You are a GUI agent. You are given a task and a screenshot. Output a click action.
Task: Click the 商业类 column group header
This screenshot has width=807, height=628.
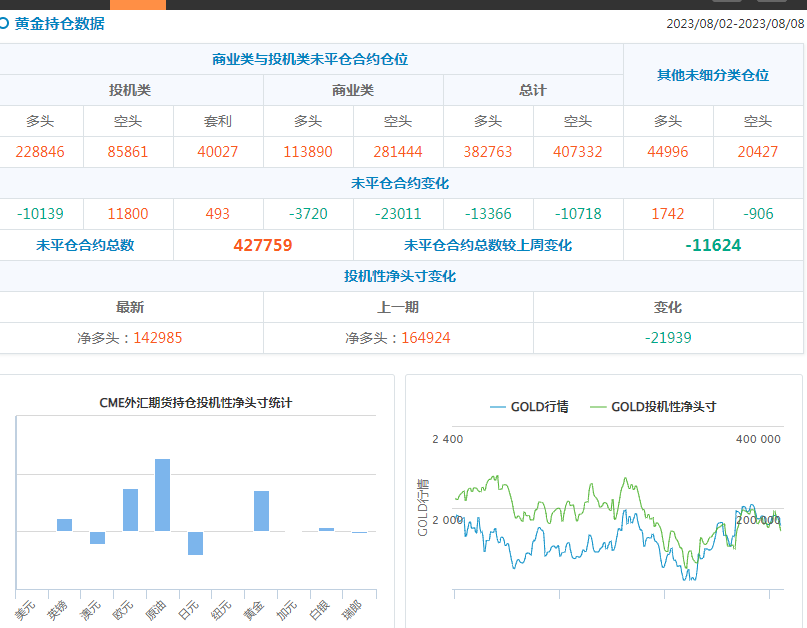(353, 90)
